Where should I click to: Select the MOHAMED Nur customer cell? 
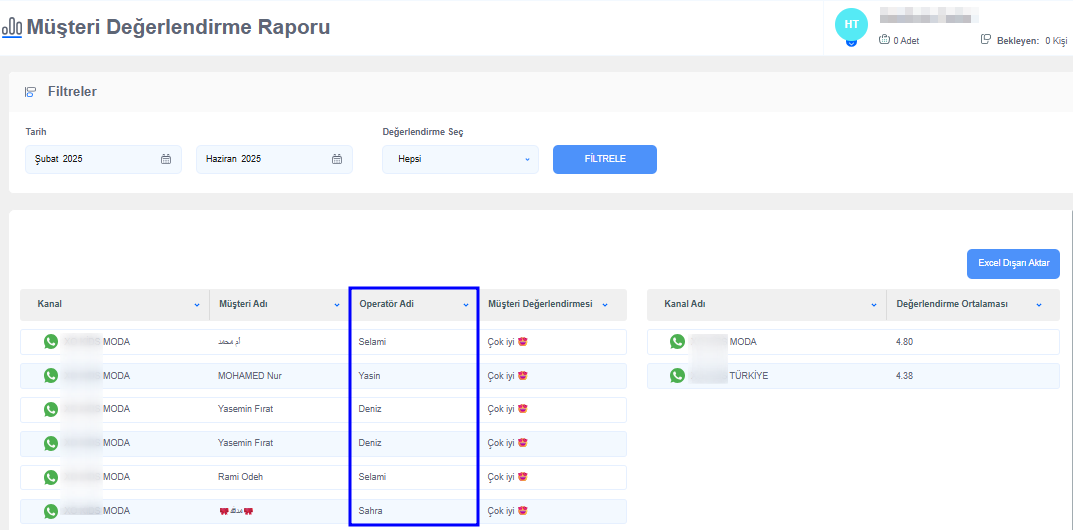250,375
